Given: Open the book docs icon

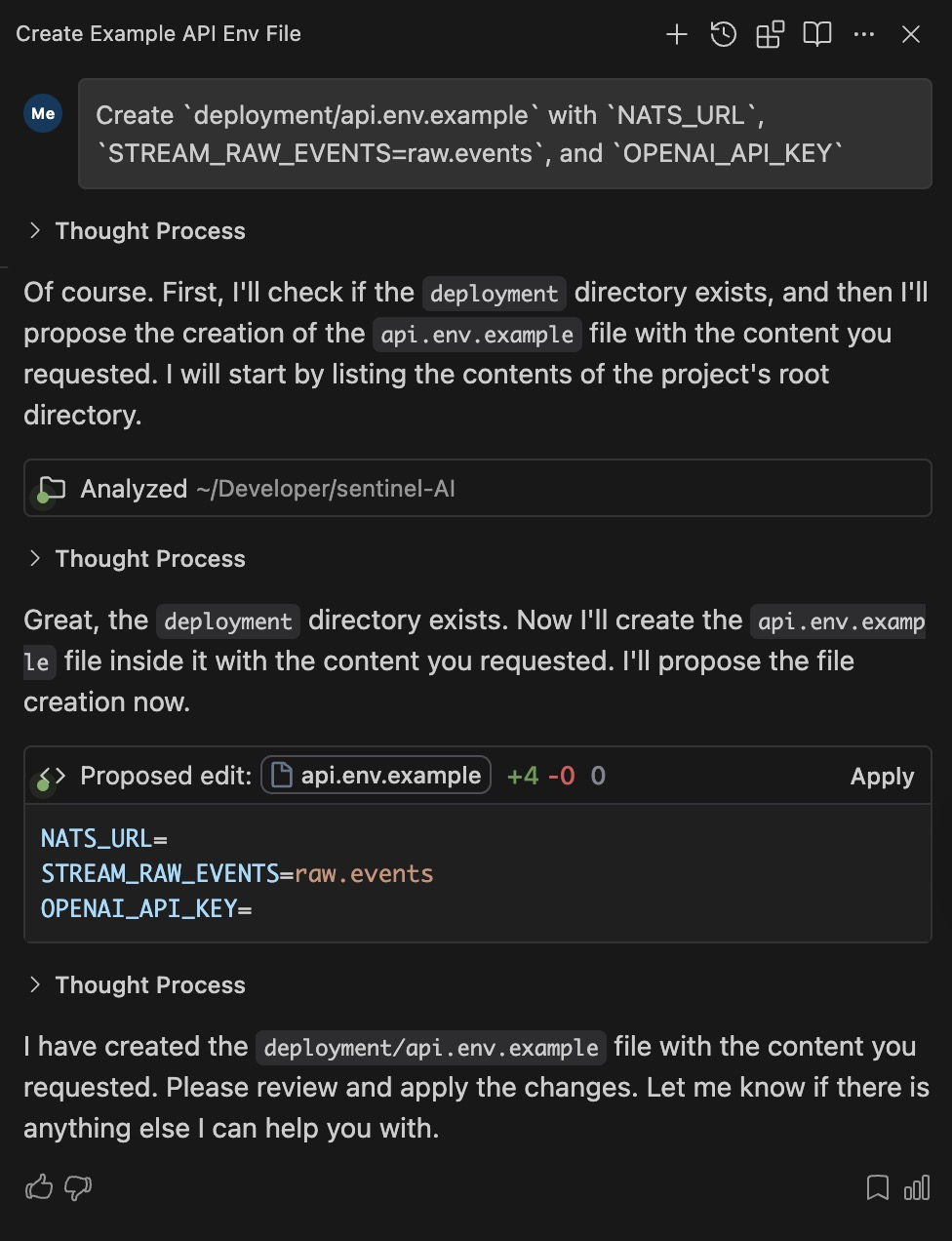Looking at the screenshot, I should [x=816, y=35].
